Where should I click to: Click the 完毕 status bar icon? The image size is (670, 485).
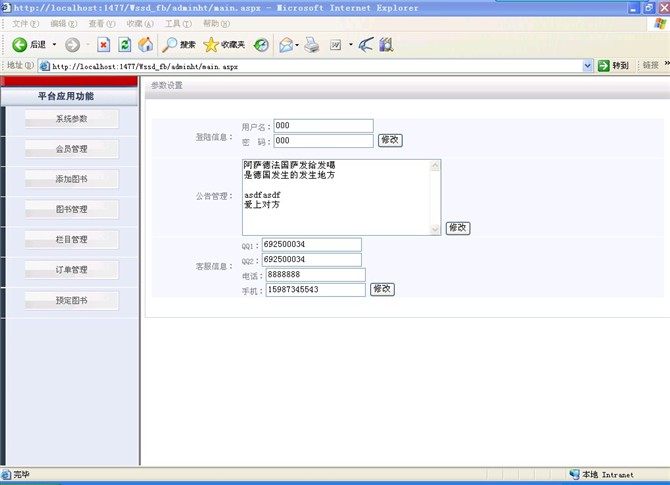pyautogui.click(x=6, y=474)
